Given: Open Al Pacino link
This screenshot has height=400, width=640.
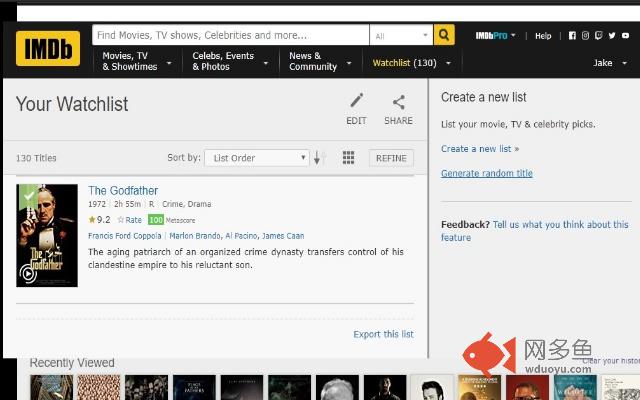Looking at the screenshot, I should pos(241,236).
